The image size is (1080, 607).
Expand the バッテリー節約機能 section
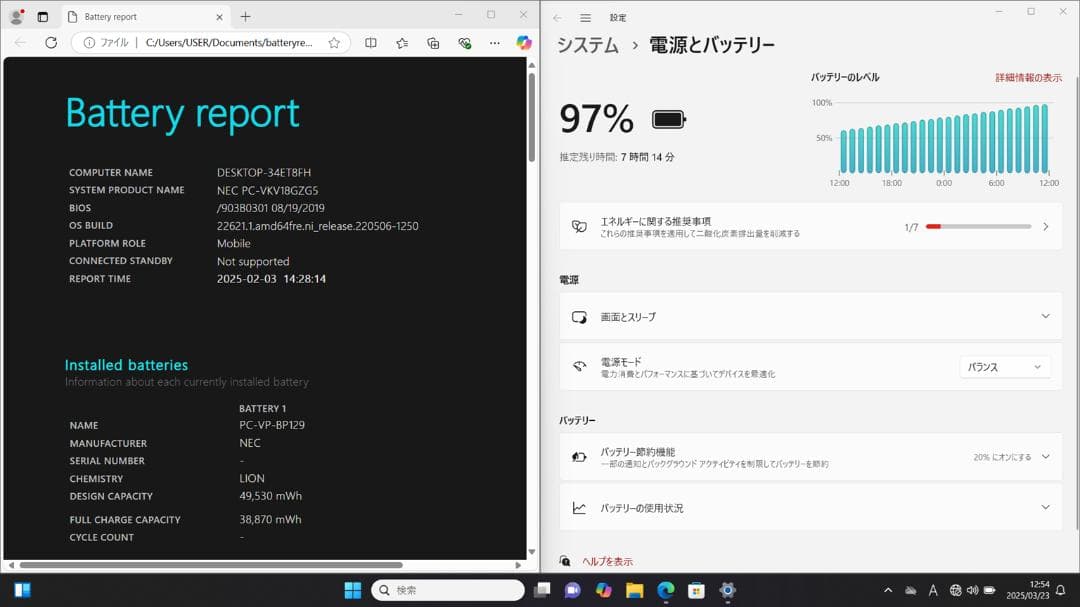[x=1044, y=455]
